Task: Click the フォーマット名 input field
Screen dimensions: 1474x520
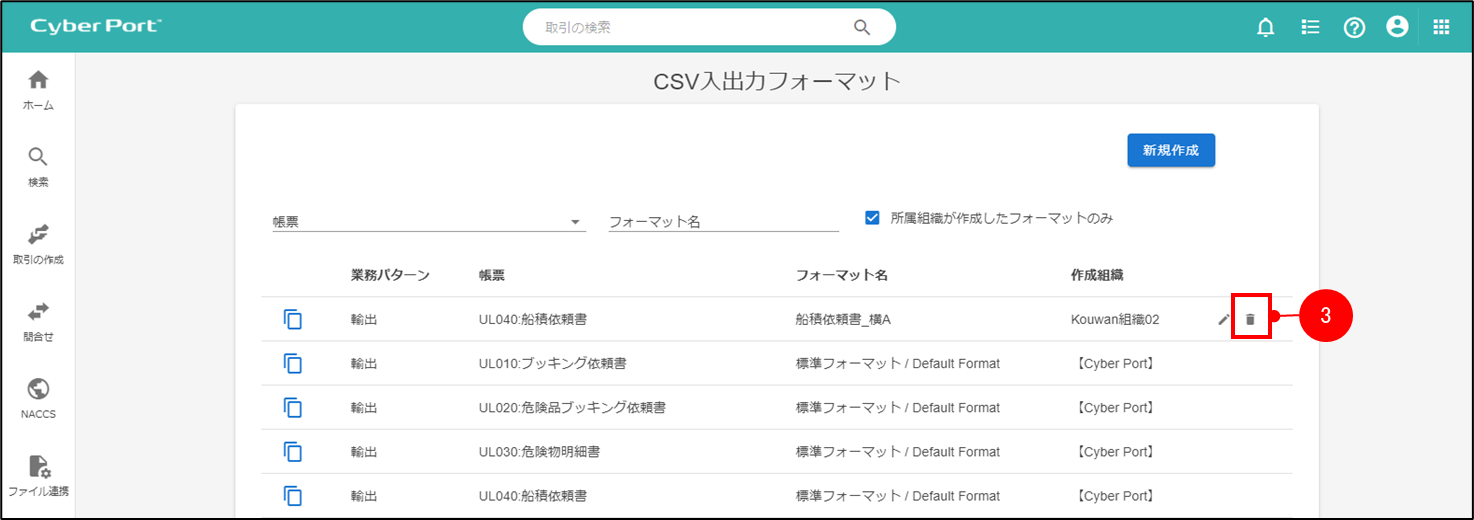Action: pyautogui.click(x=723, y=222)
